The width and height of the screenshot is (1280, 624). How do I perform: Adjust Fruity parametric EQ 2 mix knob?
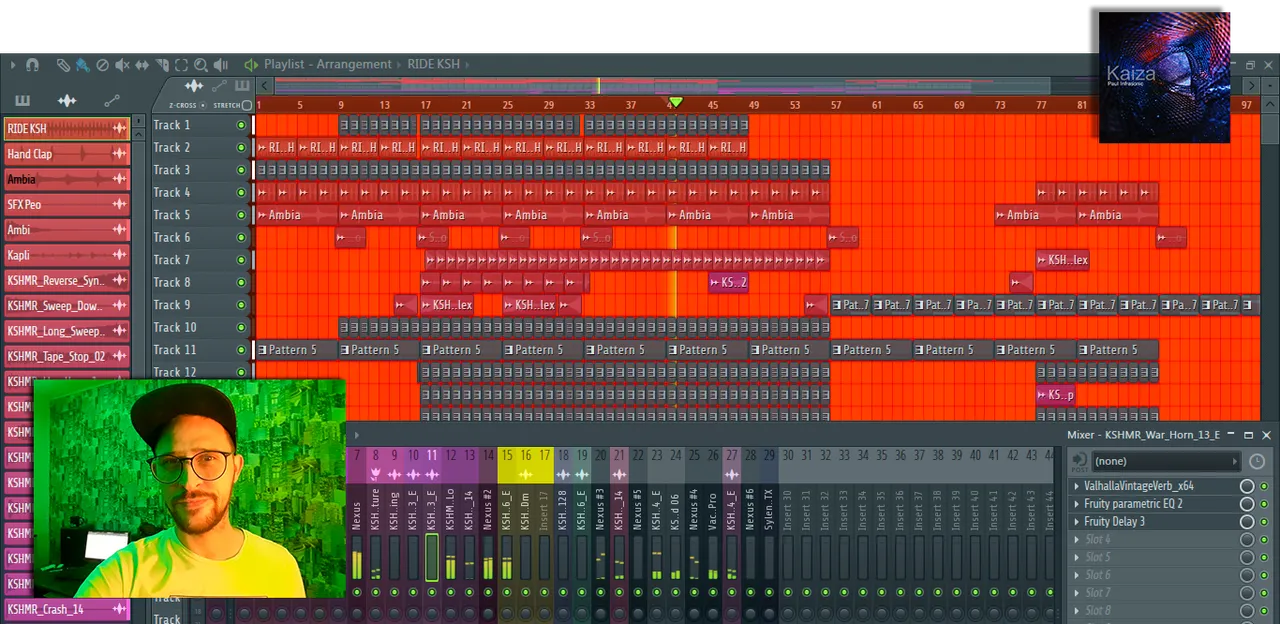pyautogui.click(x=1247, y=504)
